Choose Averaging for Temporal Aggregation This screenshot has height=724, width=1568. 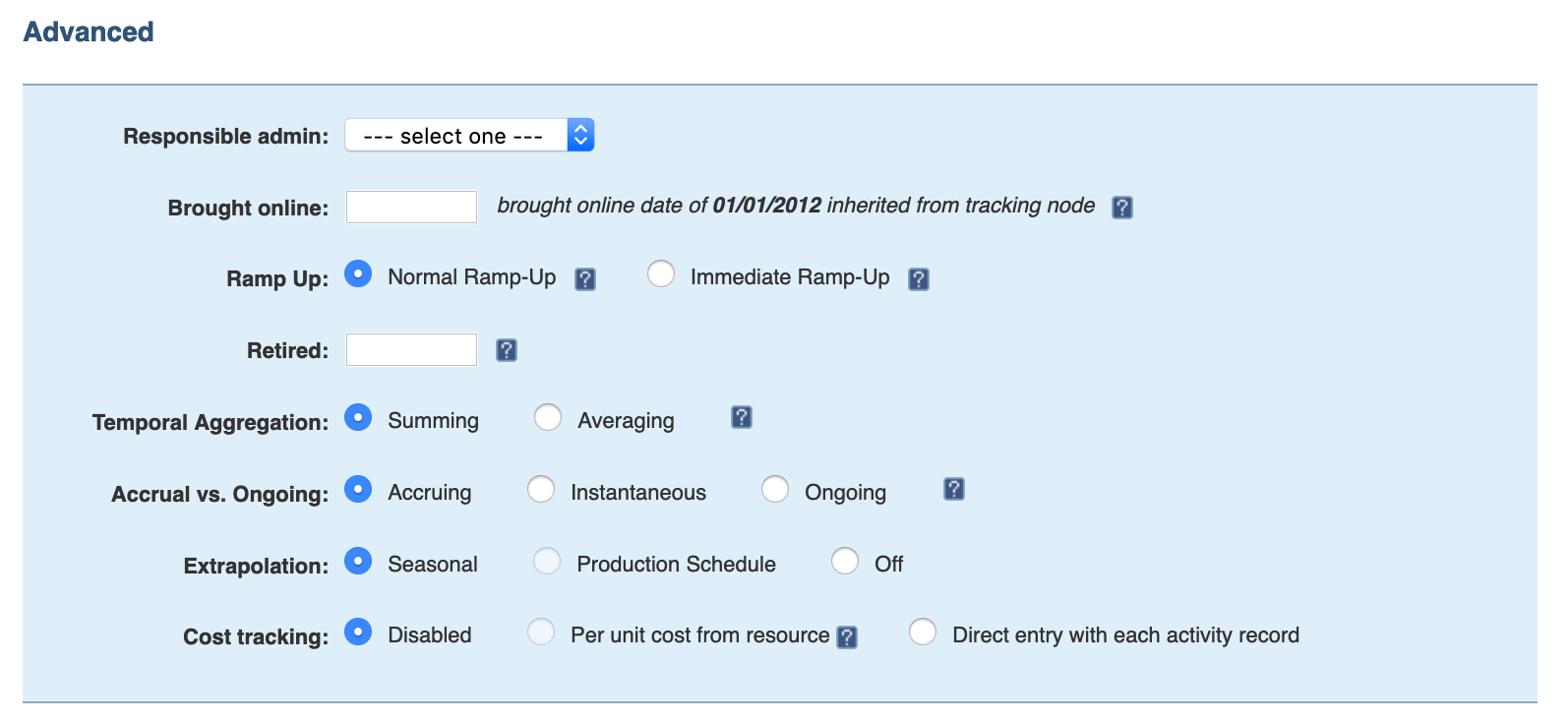pyautogui.click(x=548, y=418)
